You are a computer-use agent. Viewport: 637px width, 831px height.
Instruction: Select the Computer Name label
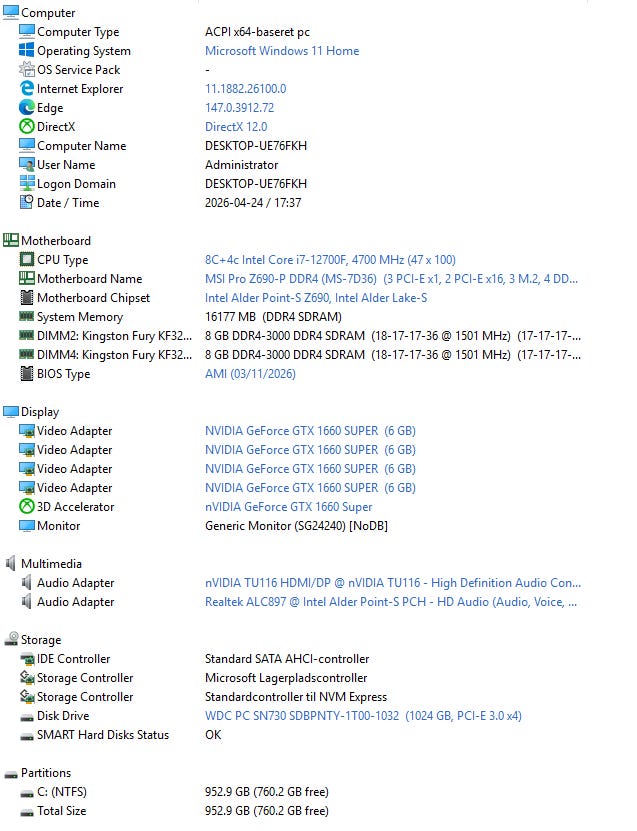tap(82, 146)
